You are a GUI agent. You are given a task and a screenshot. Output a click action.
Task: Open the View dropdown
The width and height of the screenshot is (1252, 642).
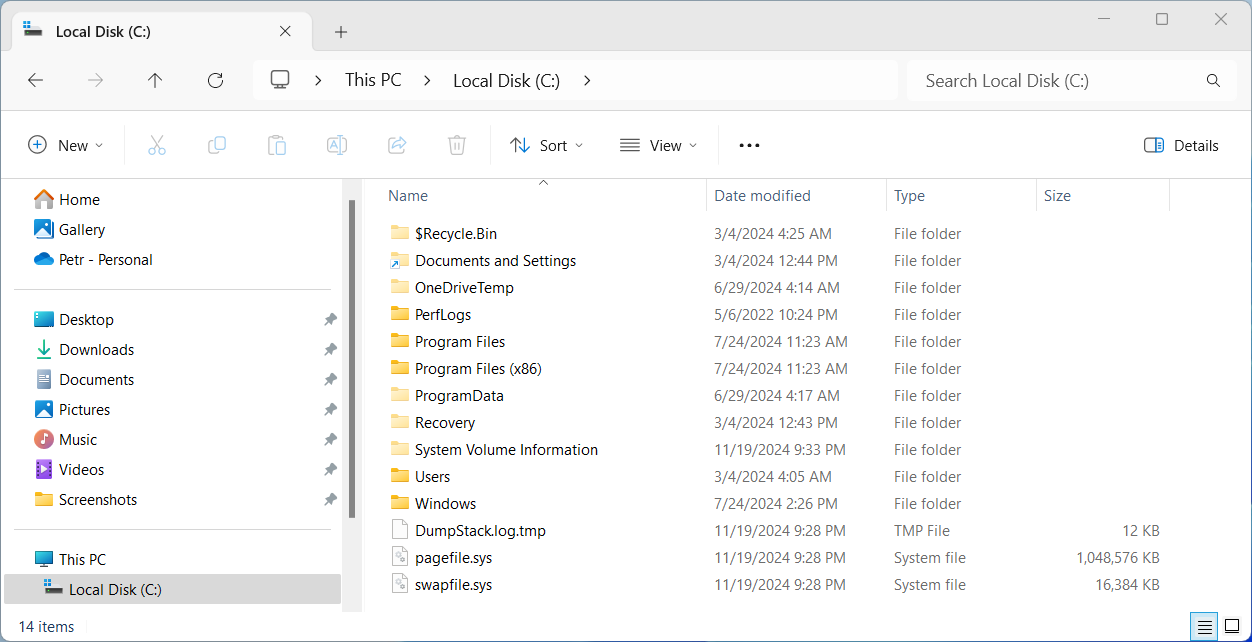pos(657,145)
